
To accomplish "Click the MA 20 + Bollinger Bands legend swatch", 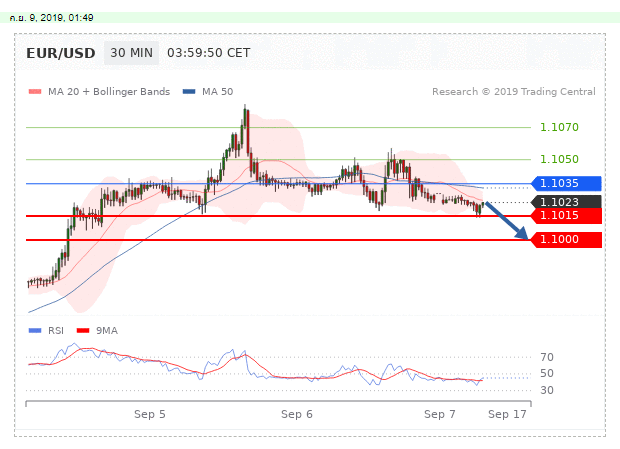I will point(35,92).
